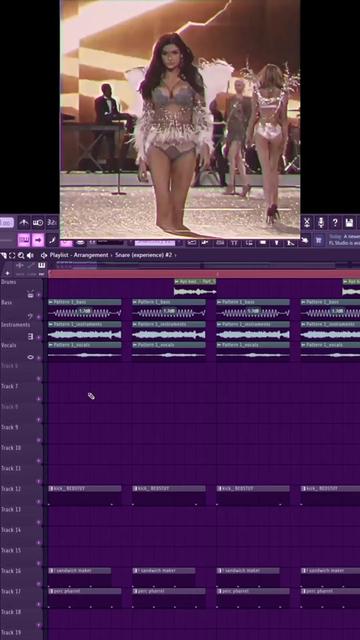Click 'Track 9' label in track list
Viewport: 360px width, 640px height.
click(x=9, y=427)
